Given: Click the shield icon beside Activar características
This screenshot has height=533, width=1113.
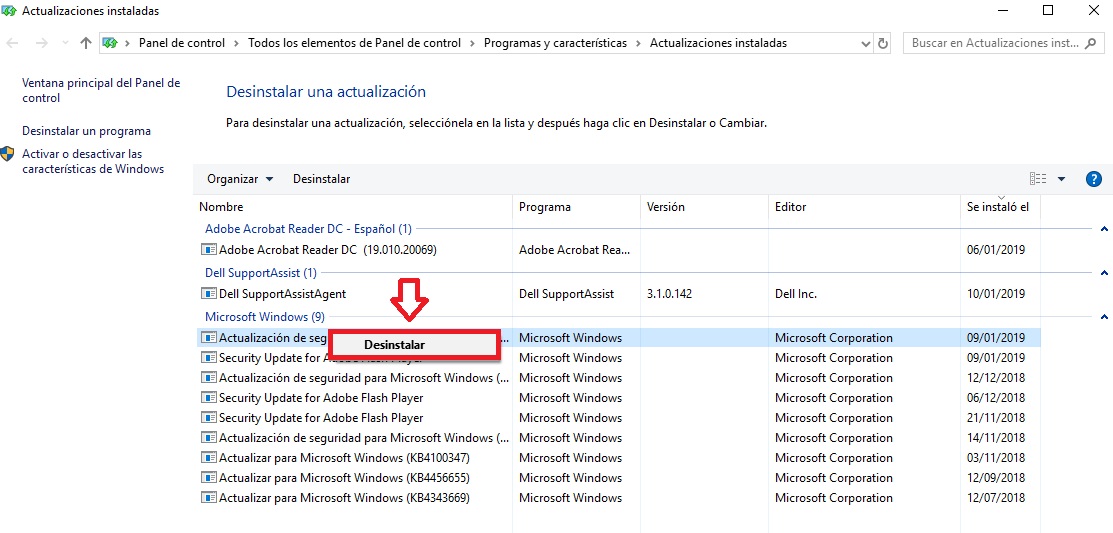Looking at the screenshot, I should coord(8,154).
